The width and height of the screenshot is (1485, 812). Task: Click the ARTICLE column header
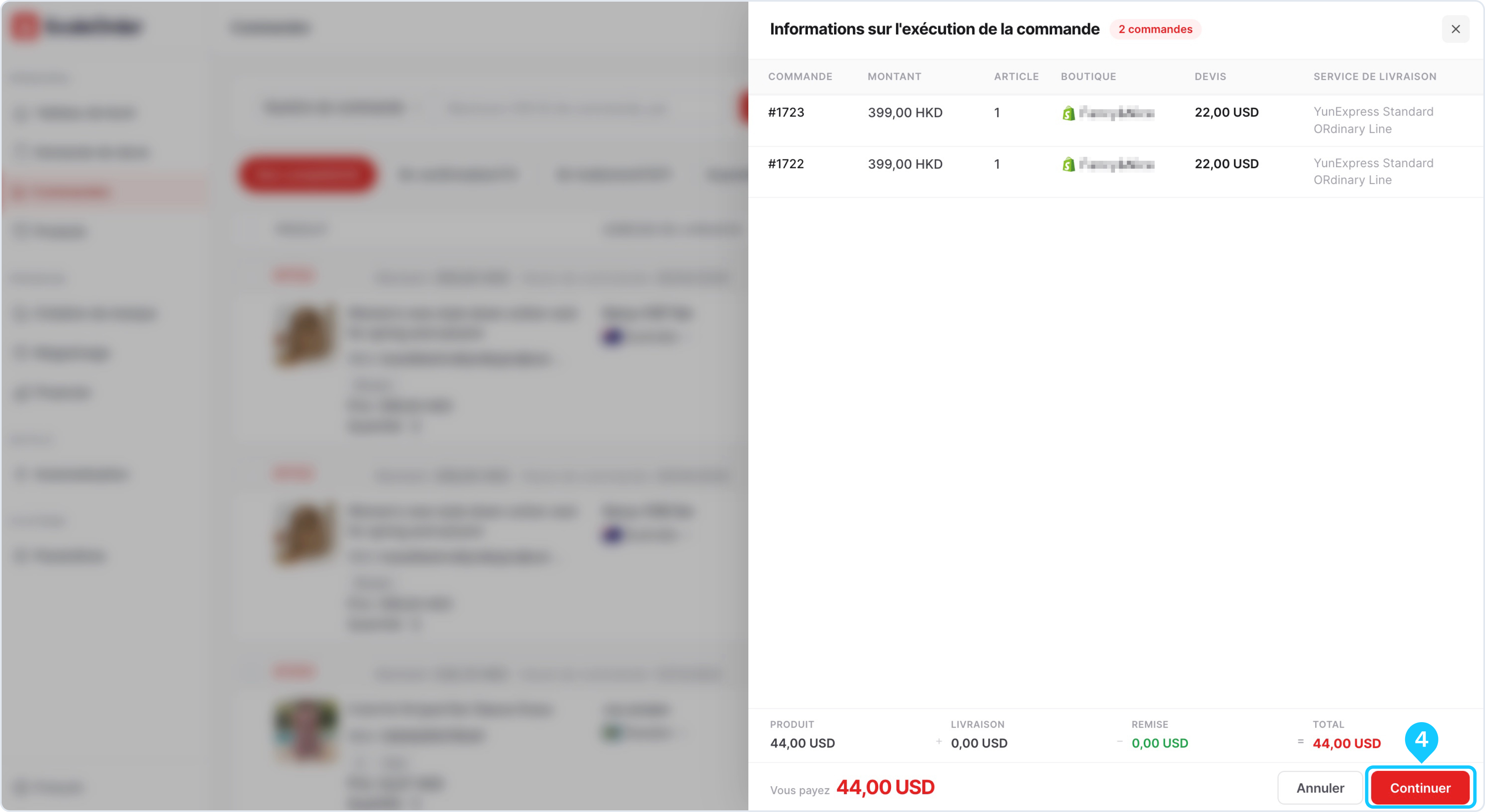click(1016, 76)
